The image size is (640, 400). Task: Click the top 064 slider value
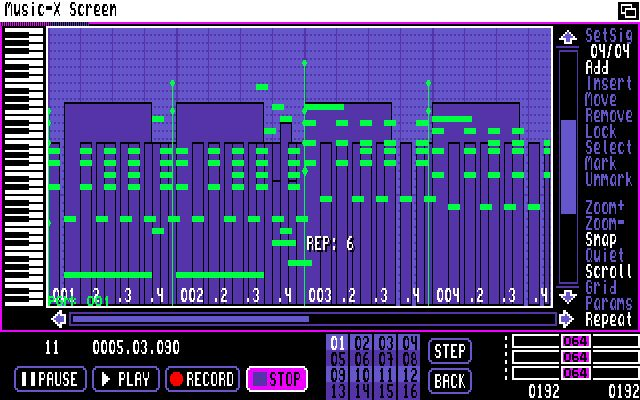[x=575, y=341]
